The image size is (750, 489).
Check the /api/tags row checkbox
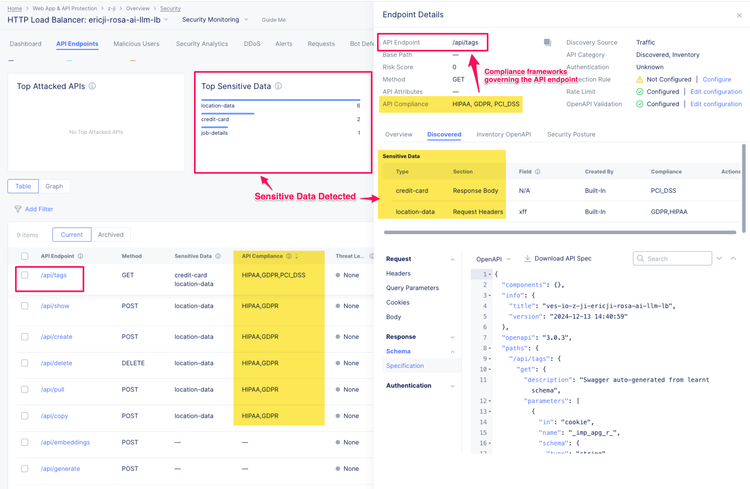tap(25, 275)
